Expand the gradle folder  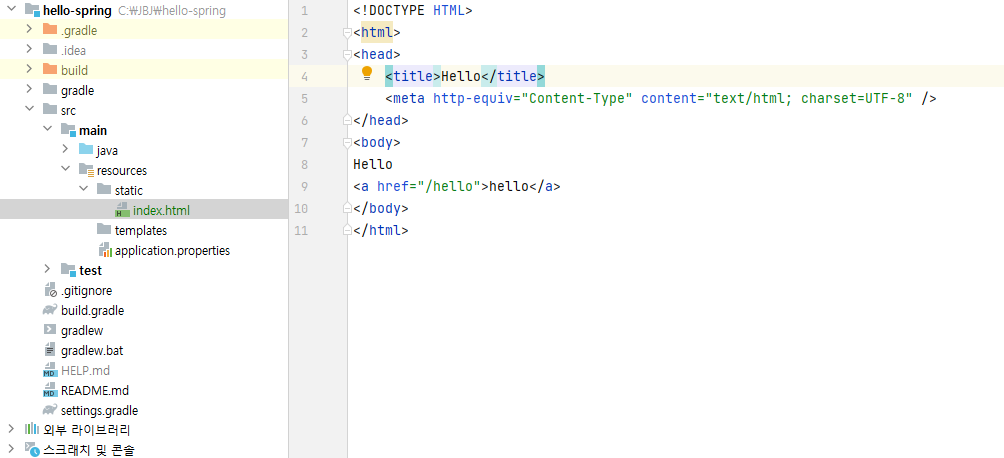(29, 90)
